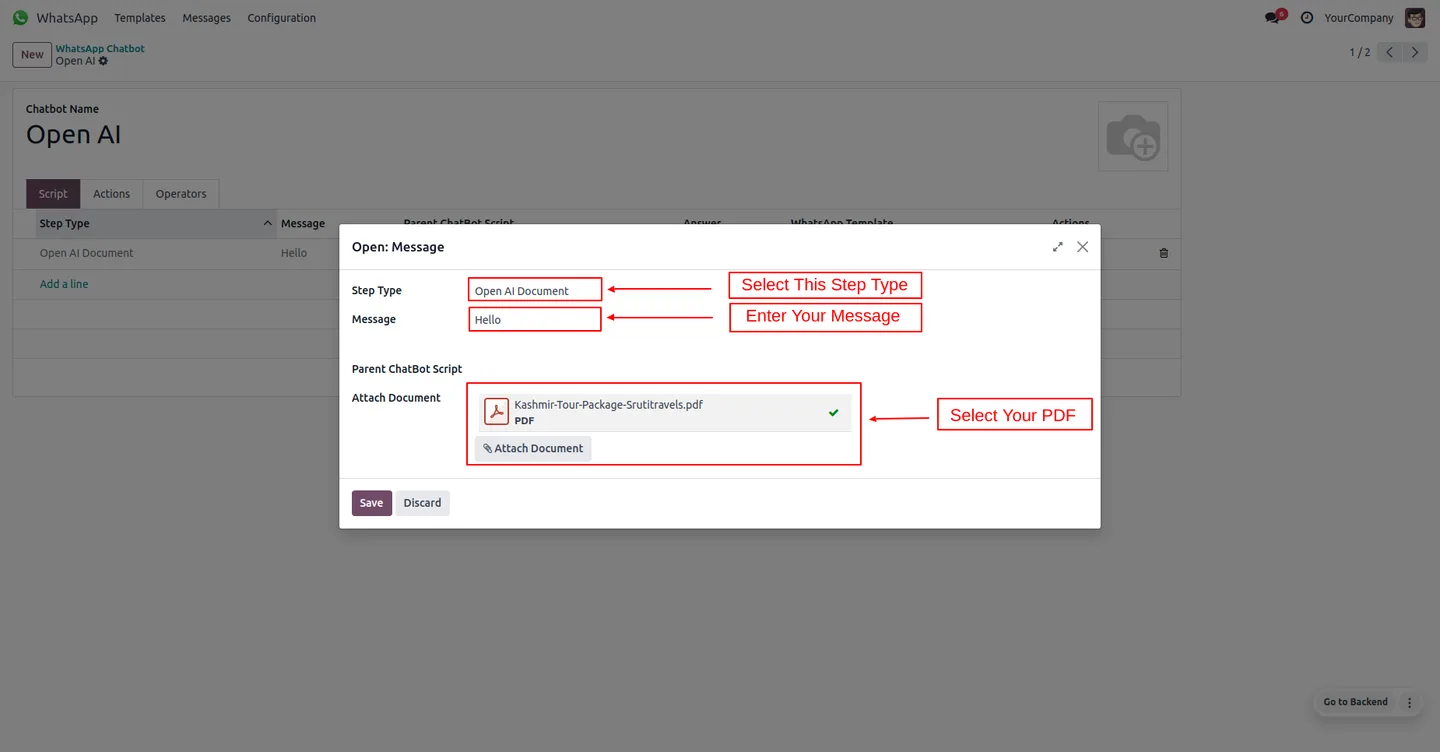Click the WhatsApp app name
The width and height of the screenshot is (1440, 752).
(67, 18)
